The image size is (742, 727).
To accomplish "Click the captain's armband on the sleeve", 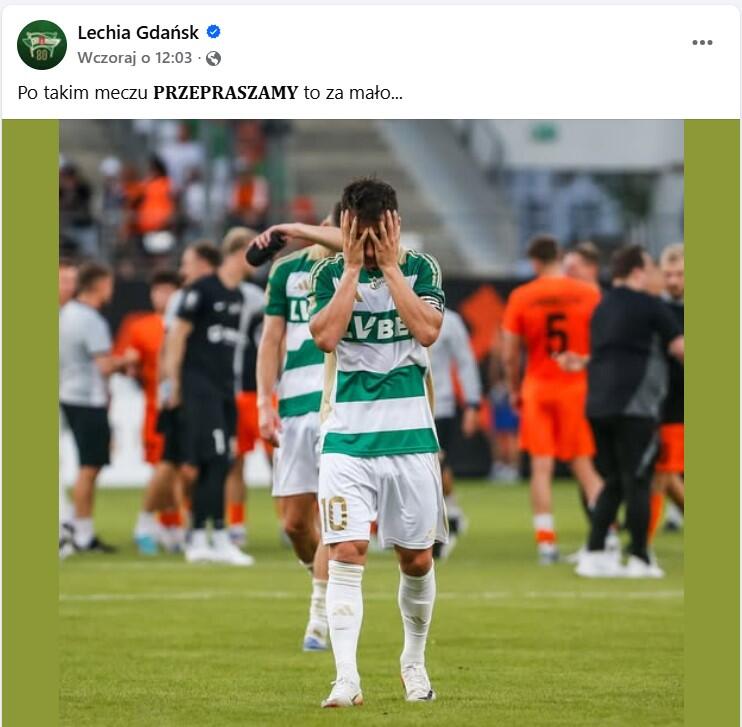I will point(433,302).
